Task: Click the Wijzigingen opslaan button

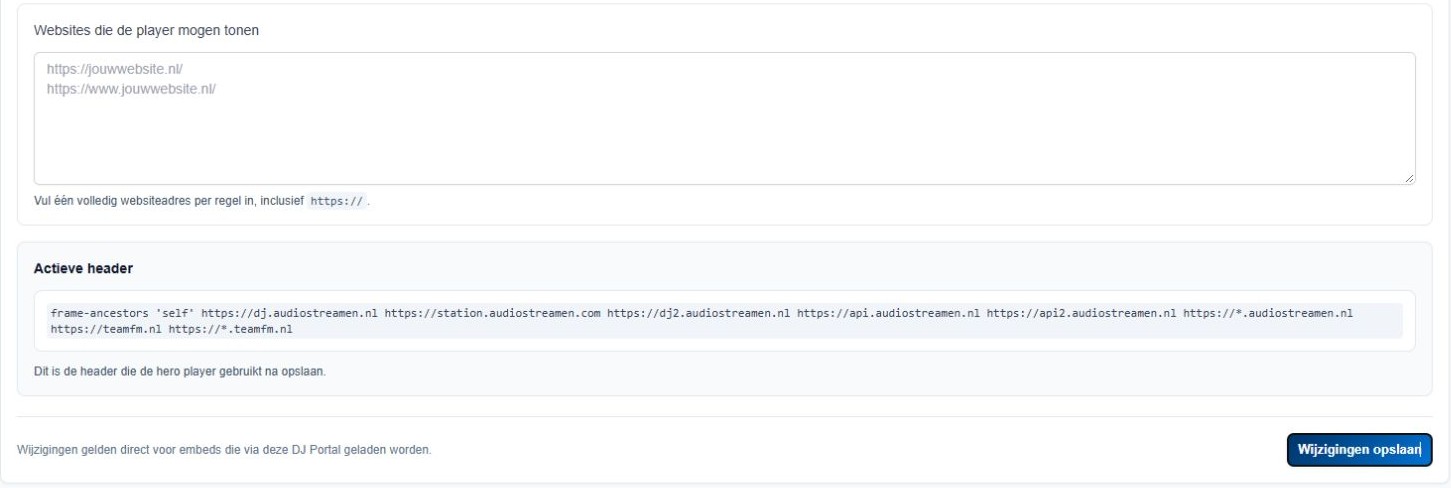Action: point(1359,449)
